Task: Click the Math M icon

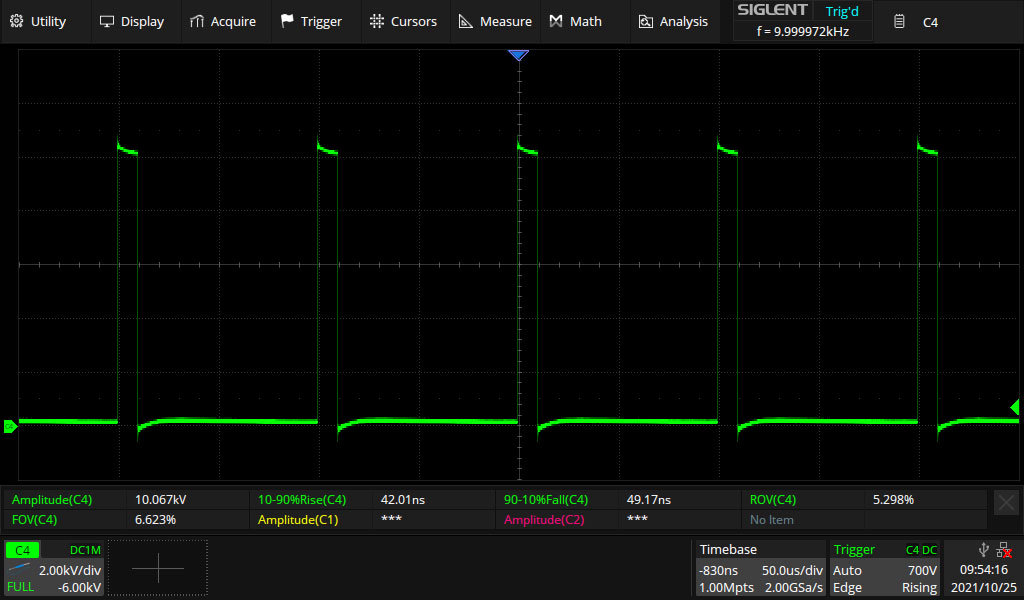Action: pos(556,22)
